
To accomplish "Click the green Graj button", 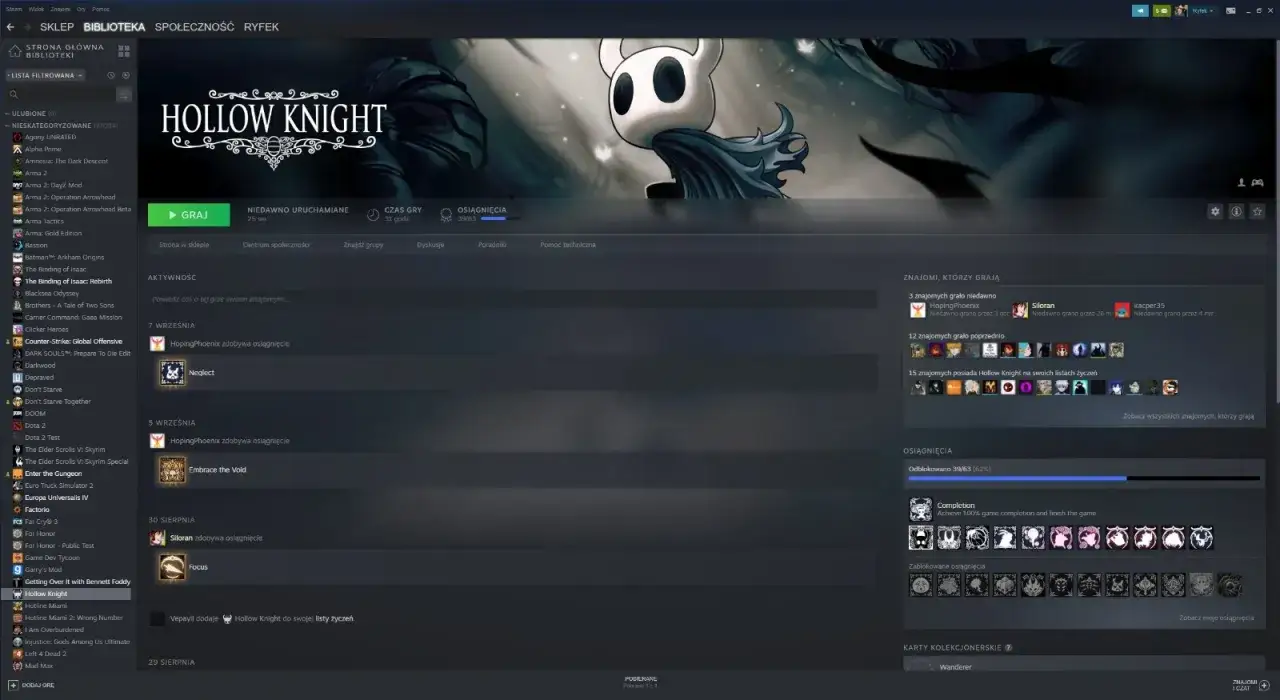I will [189, 215].
